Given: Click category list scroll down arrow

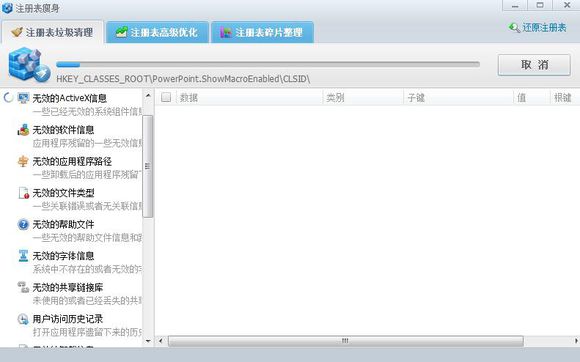Looking at the screenshot, I should [x=148, y=341].
